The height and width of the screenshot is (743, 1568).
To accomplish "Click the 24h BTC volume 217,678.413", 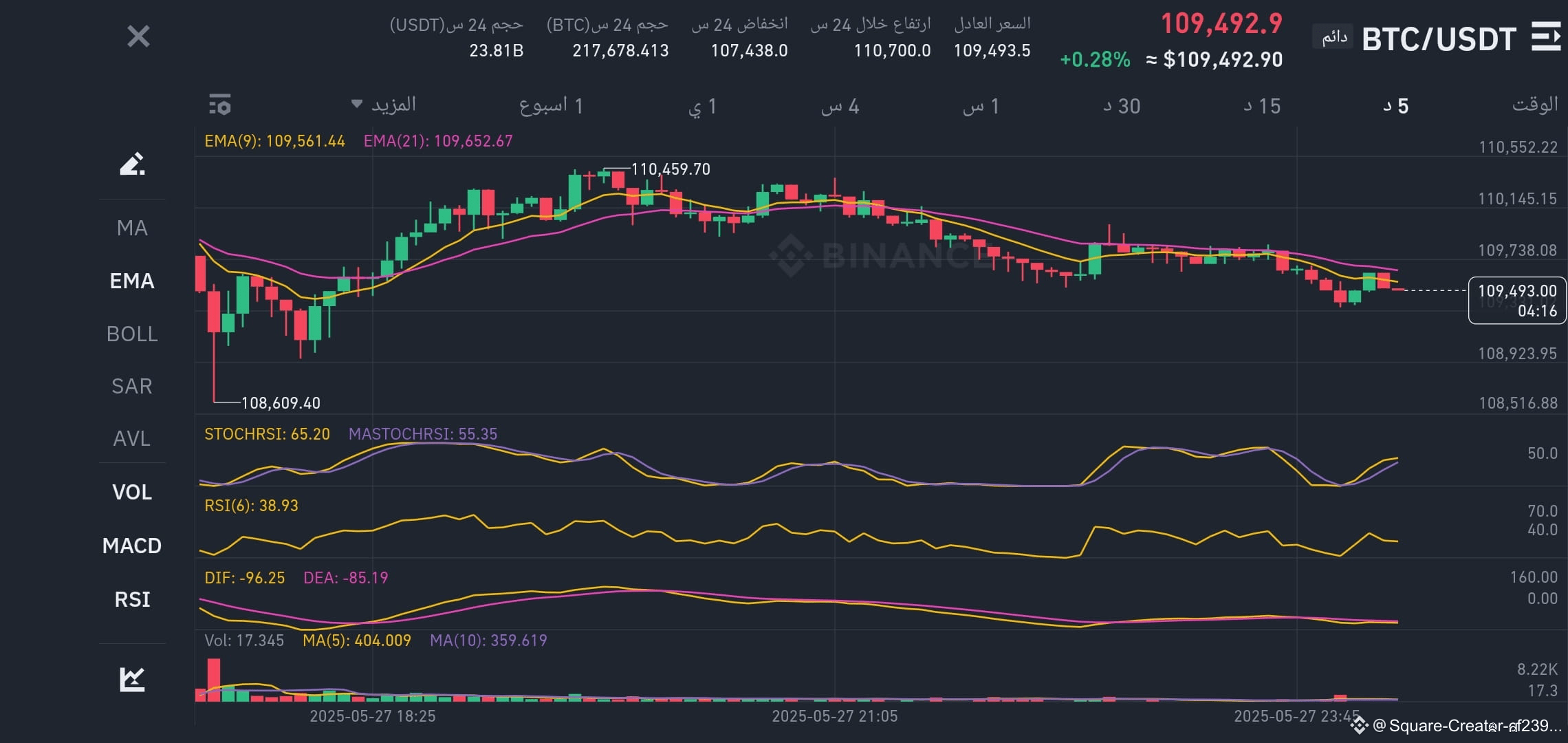I will (x=620, y=50).
